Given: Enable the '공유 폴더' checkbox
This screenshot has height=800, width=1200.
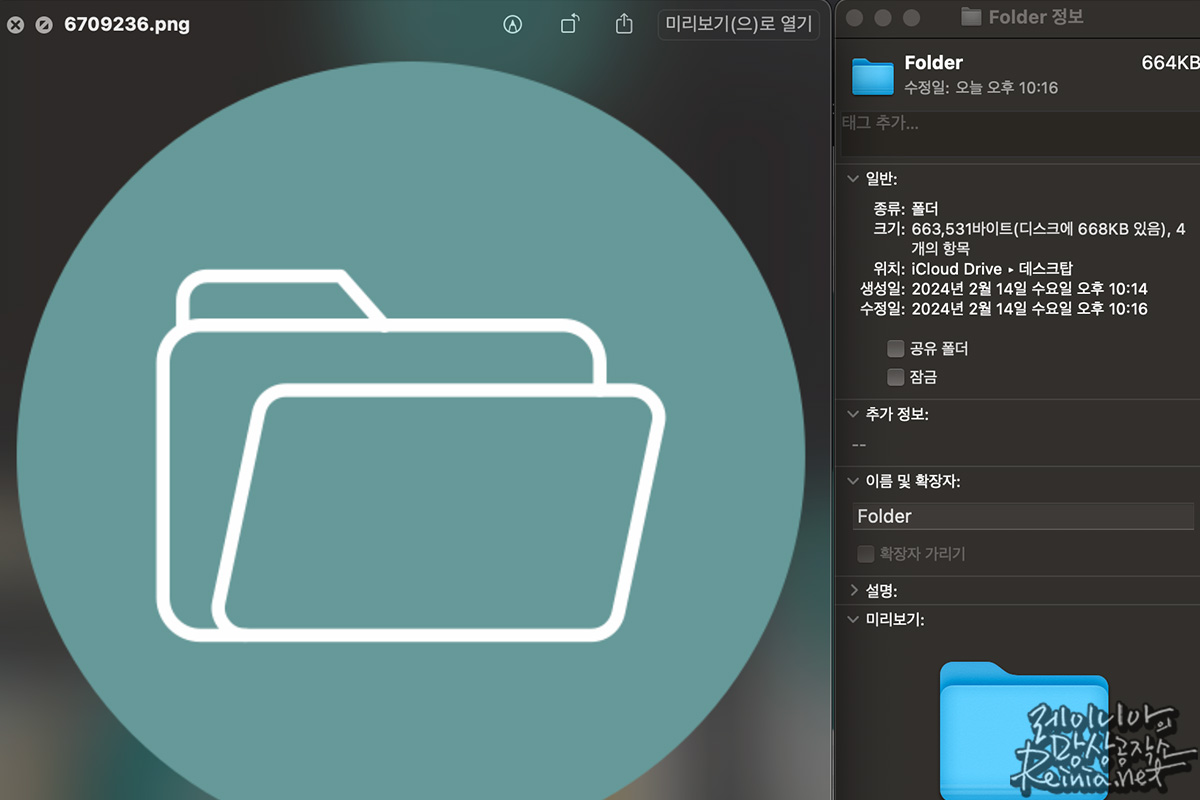Looking at the screenshot, I should tap(896, 349).
